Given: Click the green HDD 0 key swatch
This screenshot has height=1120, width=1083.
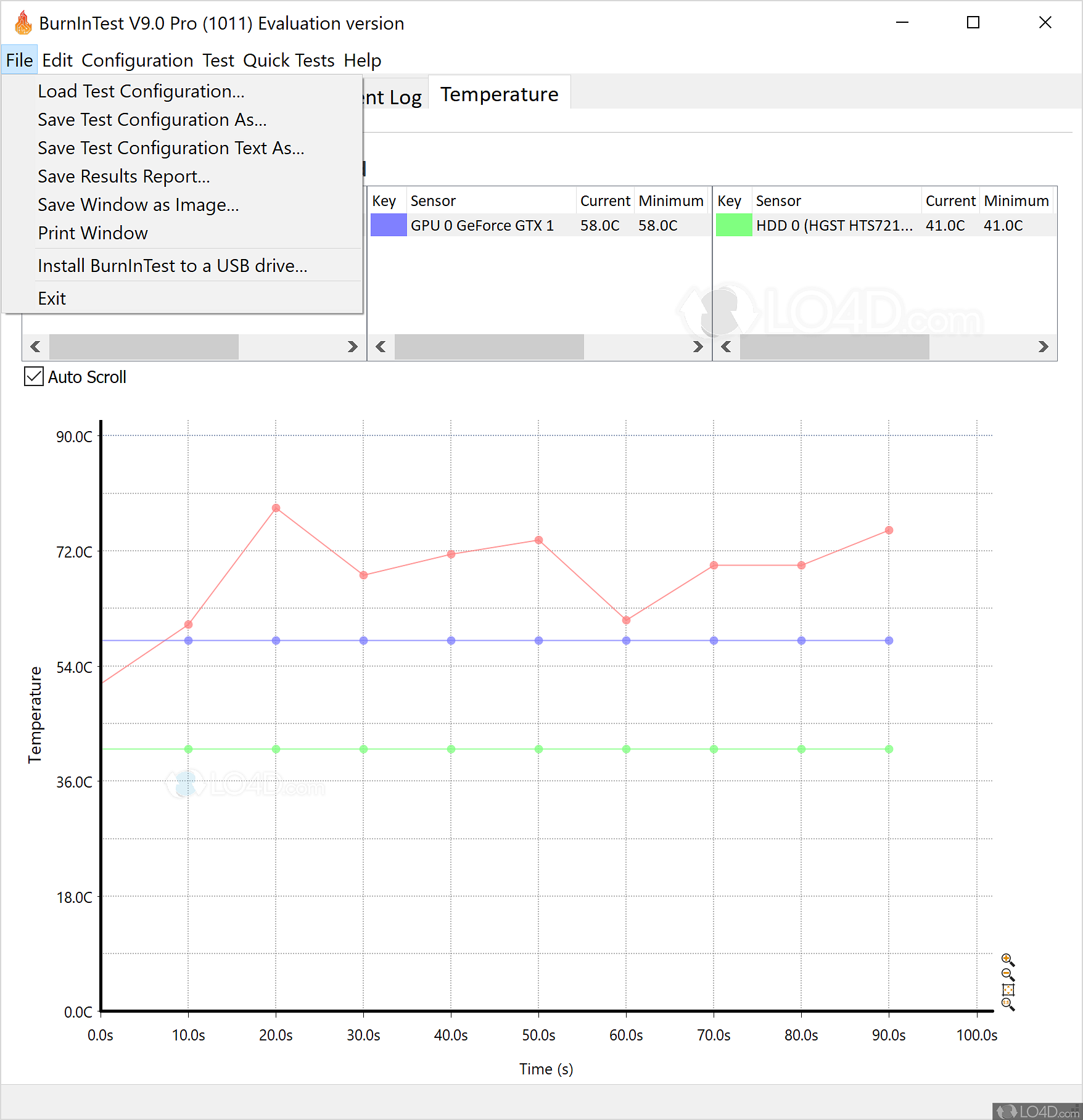Looking at the screenshot, I should point(733,225).
